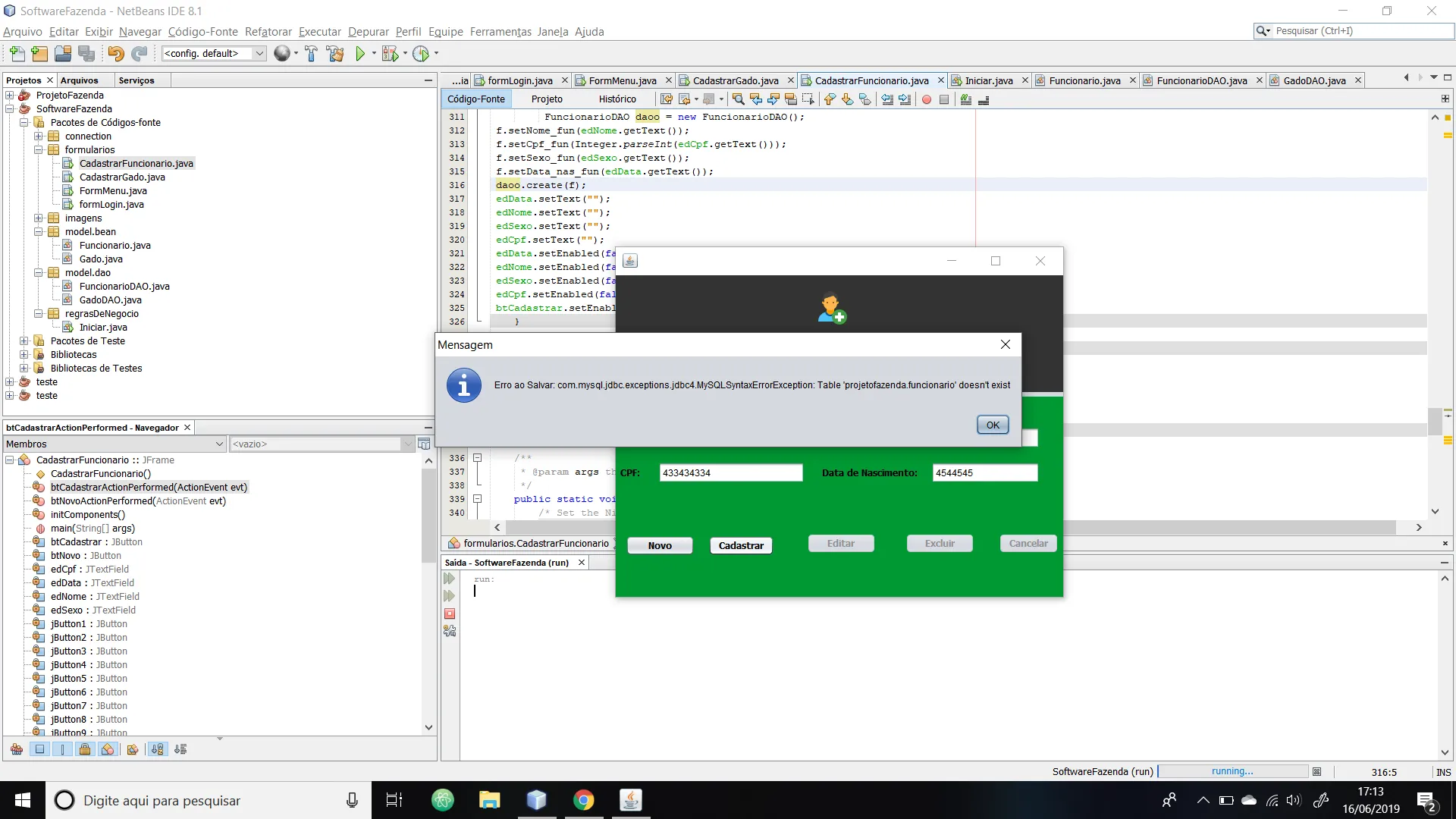This screenshot has height=819, width=1456.
Task: Toggle Show Inherited Members in Navigator
Action: [17, 749]
